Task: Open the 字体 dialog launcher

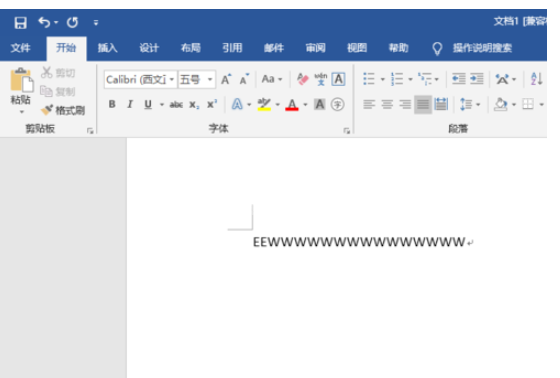Action: [346, 131]
